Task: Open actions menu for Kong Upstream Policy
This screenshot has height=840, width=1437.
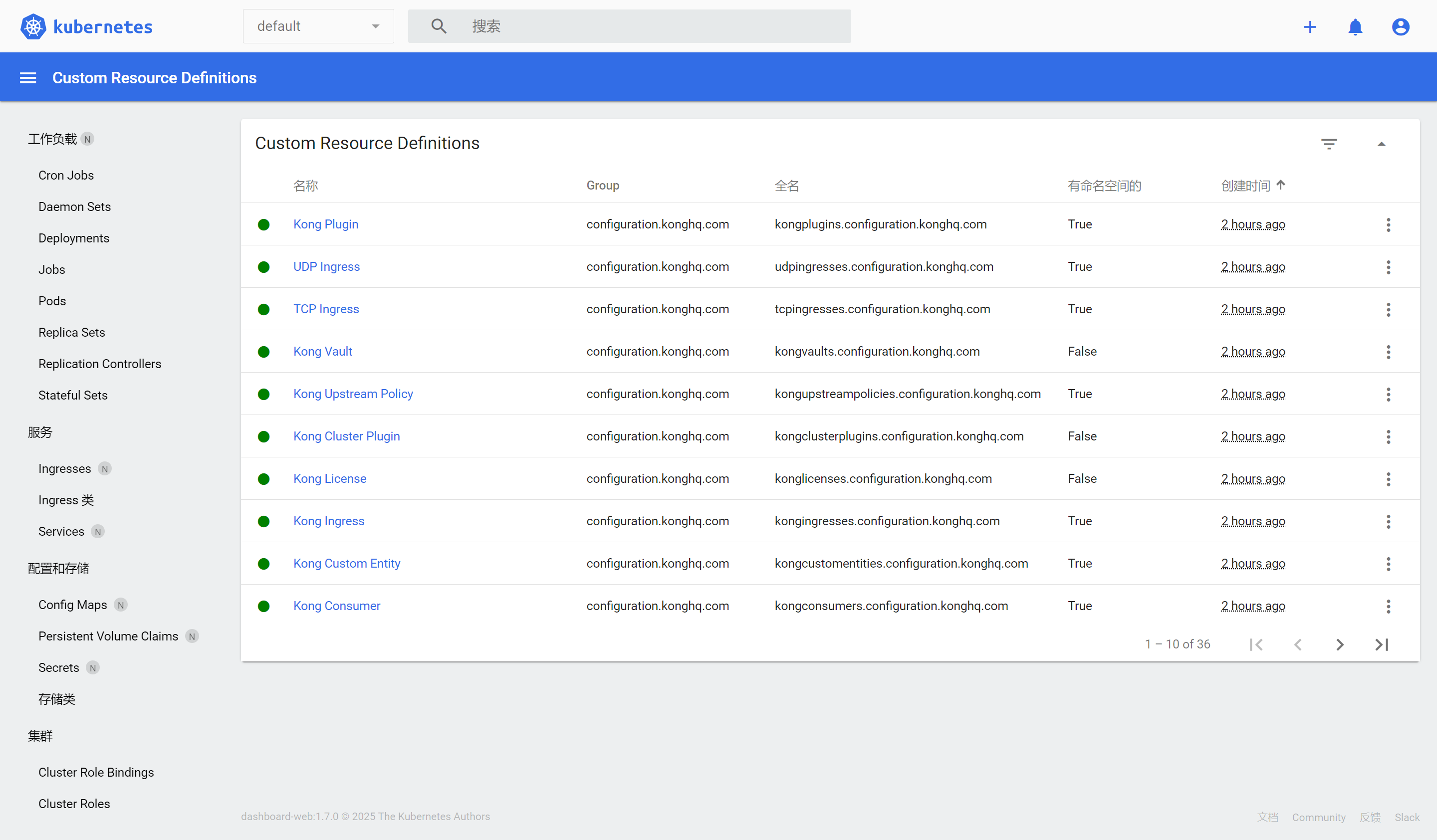Action: click(x=1388, y=395)
